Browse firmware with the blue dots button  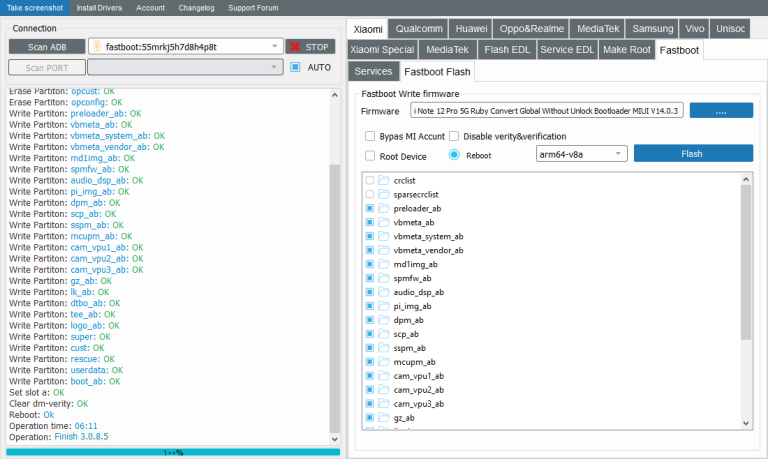pos(721,110)
